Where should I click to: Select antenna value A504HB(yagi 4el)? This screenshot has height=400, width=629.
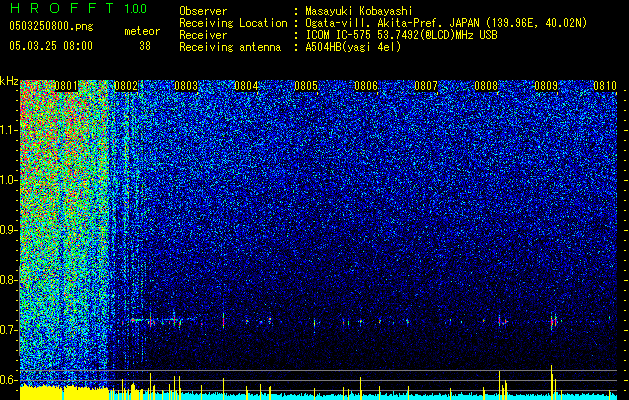coord(353,47)
